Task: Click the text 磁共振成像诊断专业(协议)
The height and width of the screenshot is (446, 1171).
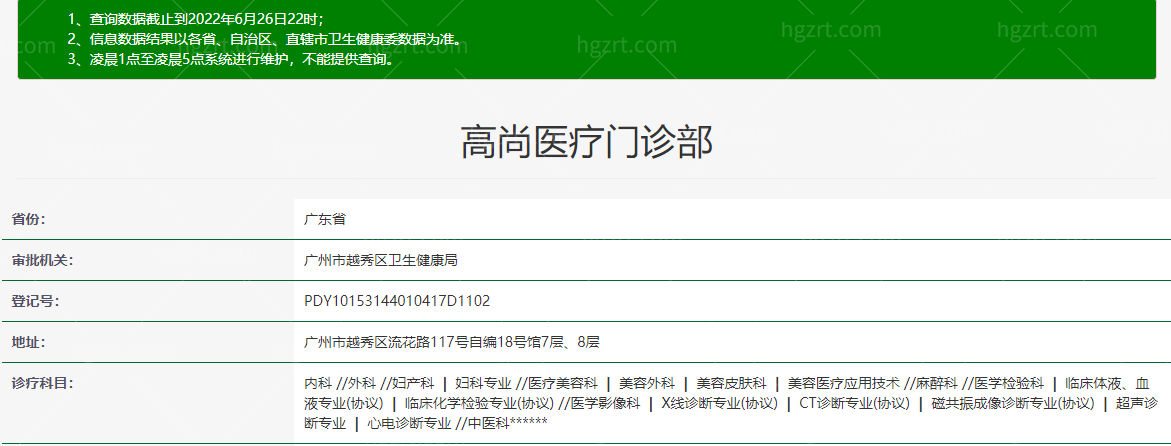Action: pyautogui.click(x=1013, y=403)
